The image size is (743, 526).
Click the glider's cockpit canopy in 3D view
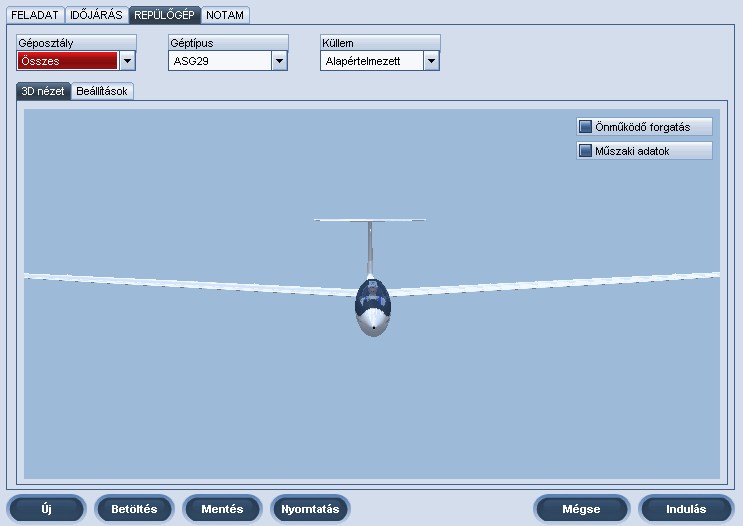coord(372,295)
